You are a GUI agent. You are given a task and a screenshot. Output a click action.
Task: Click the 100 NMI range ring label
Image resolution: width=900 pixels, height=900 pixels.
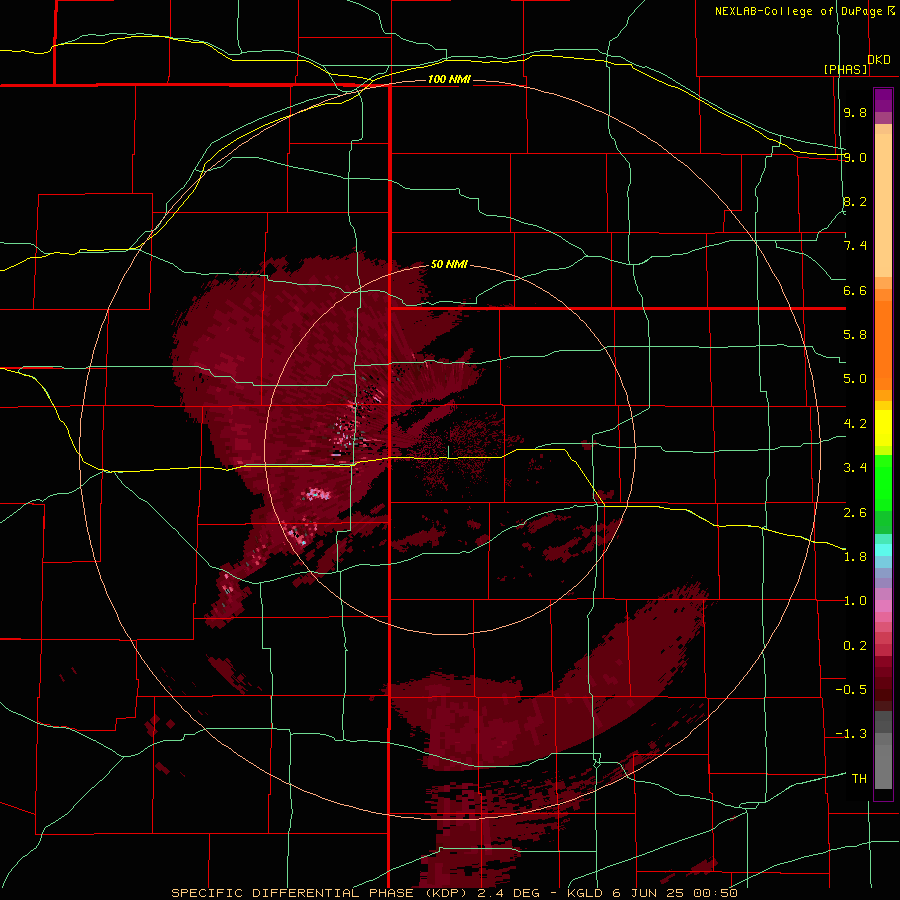pos(449,79)
